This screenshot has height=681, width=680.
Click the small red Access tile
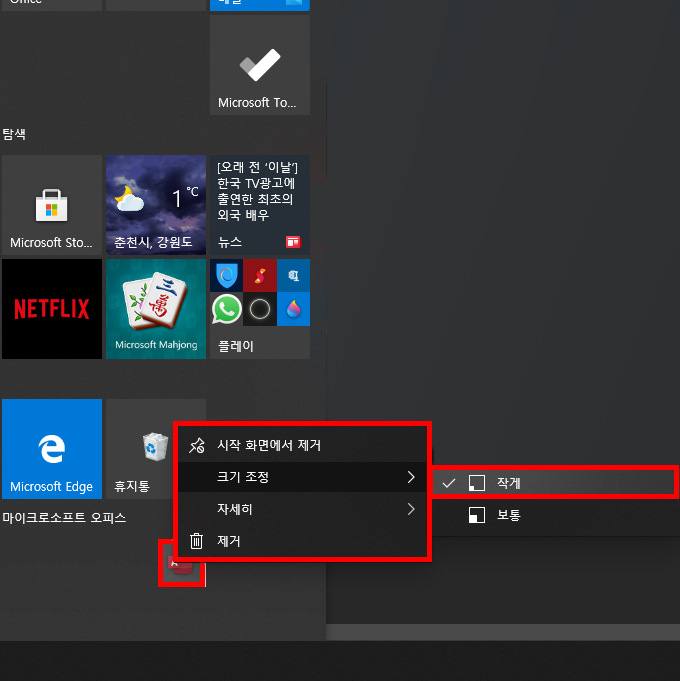click(182, 570)
